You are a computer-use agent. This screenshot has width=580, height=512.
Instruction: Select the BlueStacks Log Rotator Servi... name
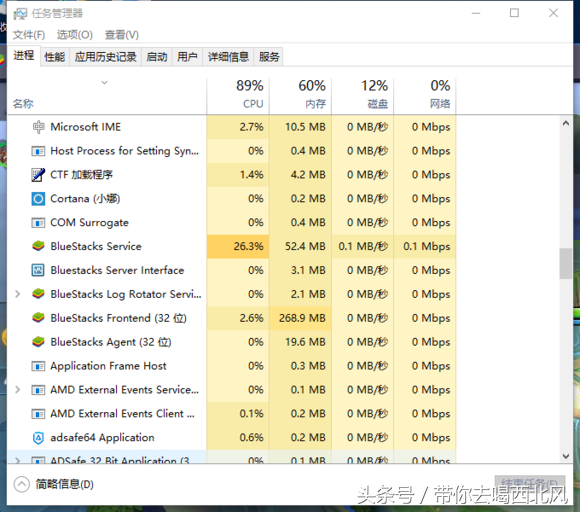click(x=126, y=294)
